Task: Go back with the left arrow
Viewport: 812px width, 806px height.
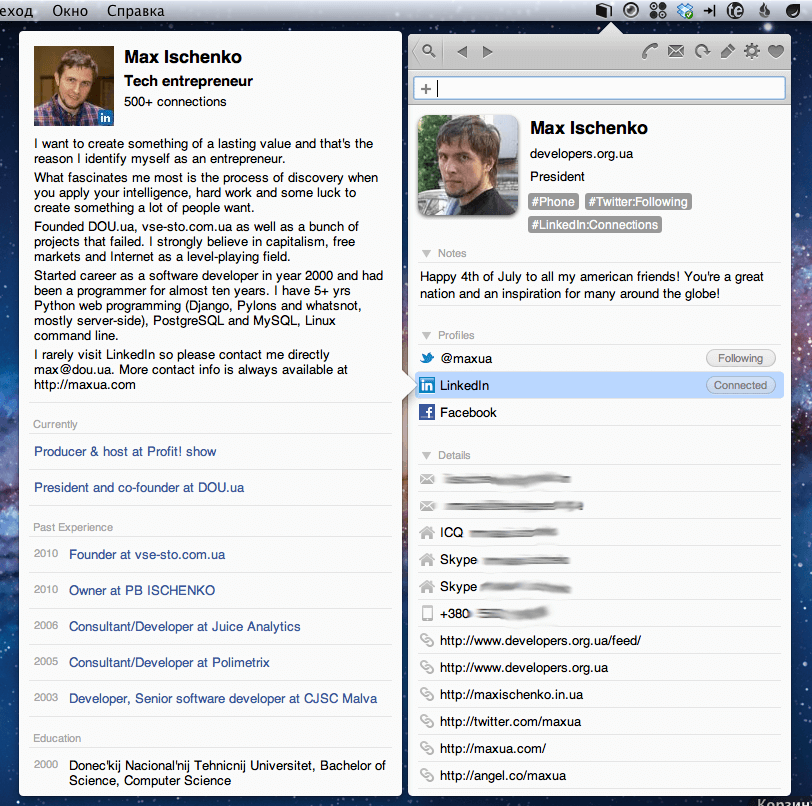Action: pos(462,52)
